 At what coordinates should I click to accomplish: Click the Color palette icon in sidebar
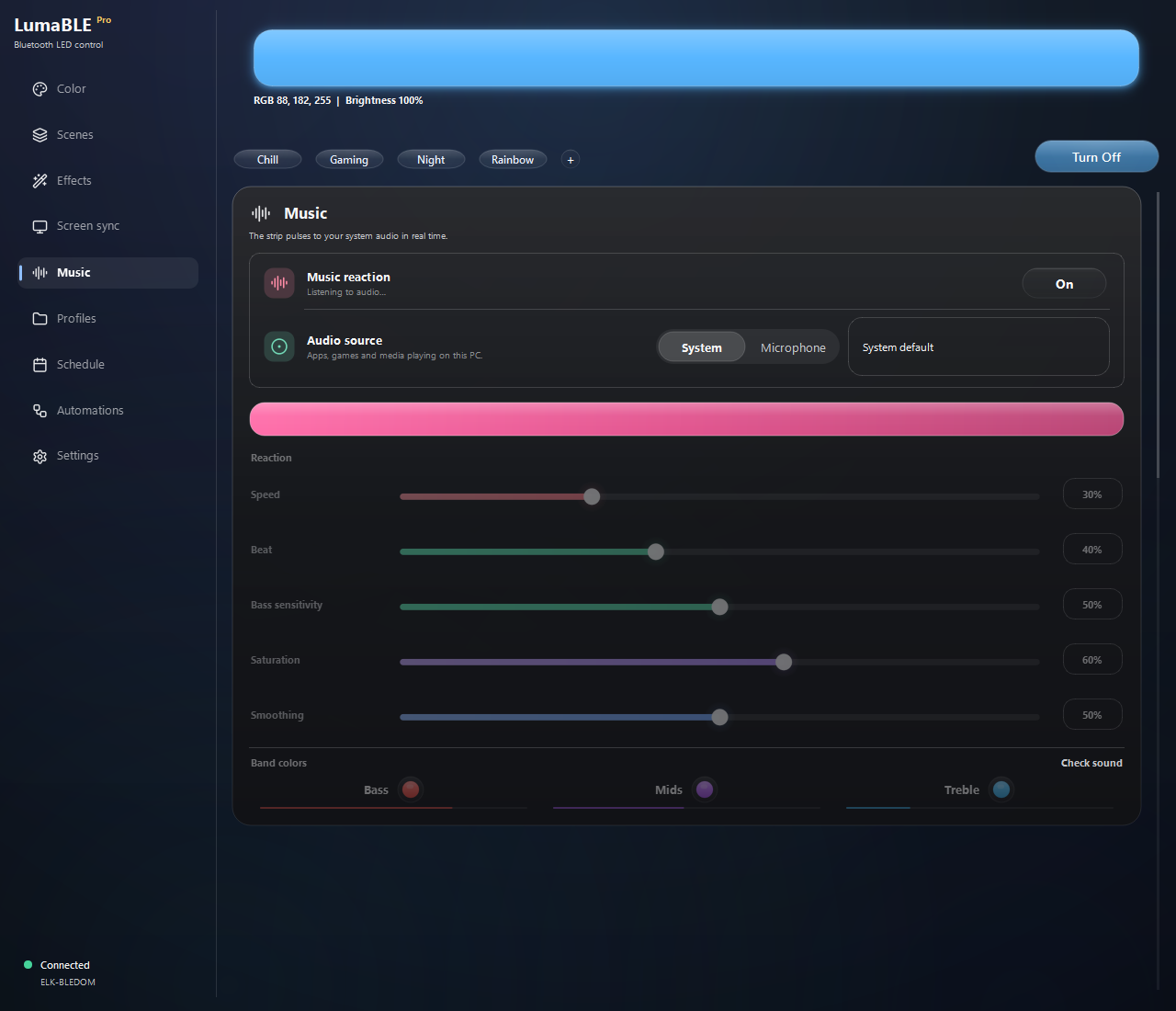click(40, 89)
